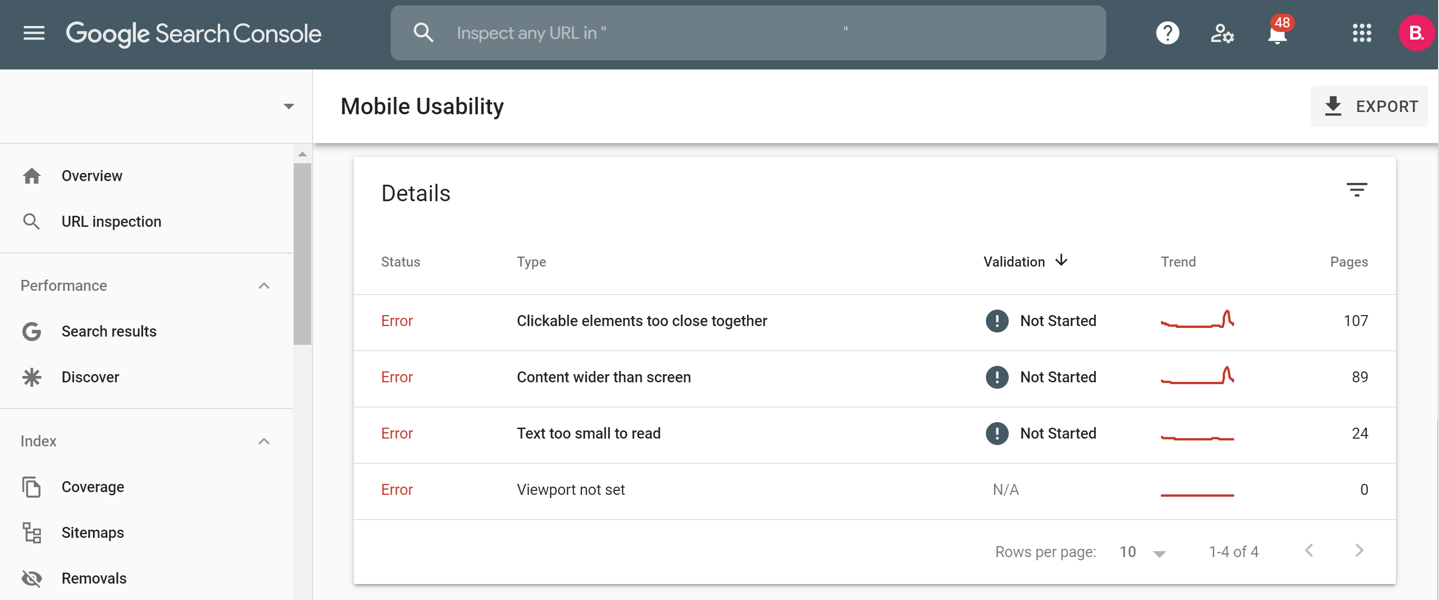Open the manage users and permissions icon
This screenshot has width=1439, height=600.
click(x=1221, y=33)
